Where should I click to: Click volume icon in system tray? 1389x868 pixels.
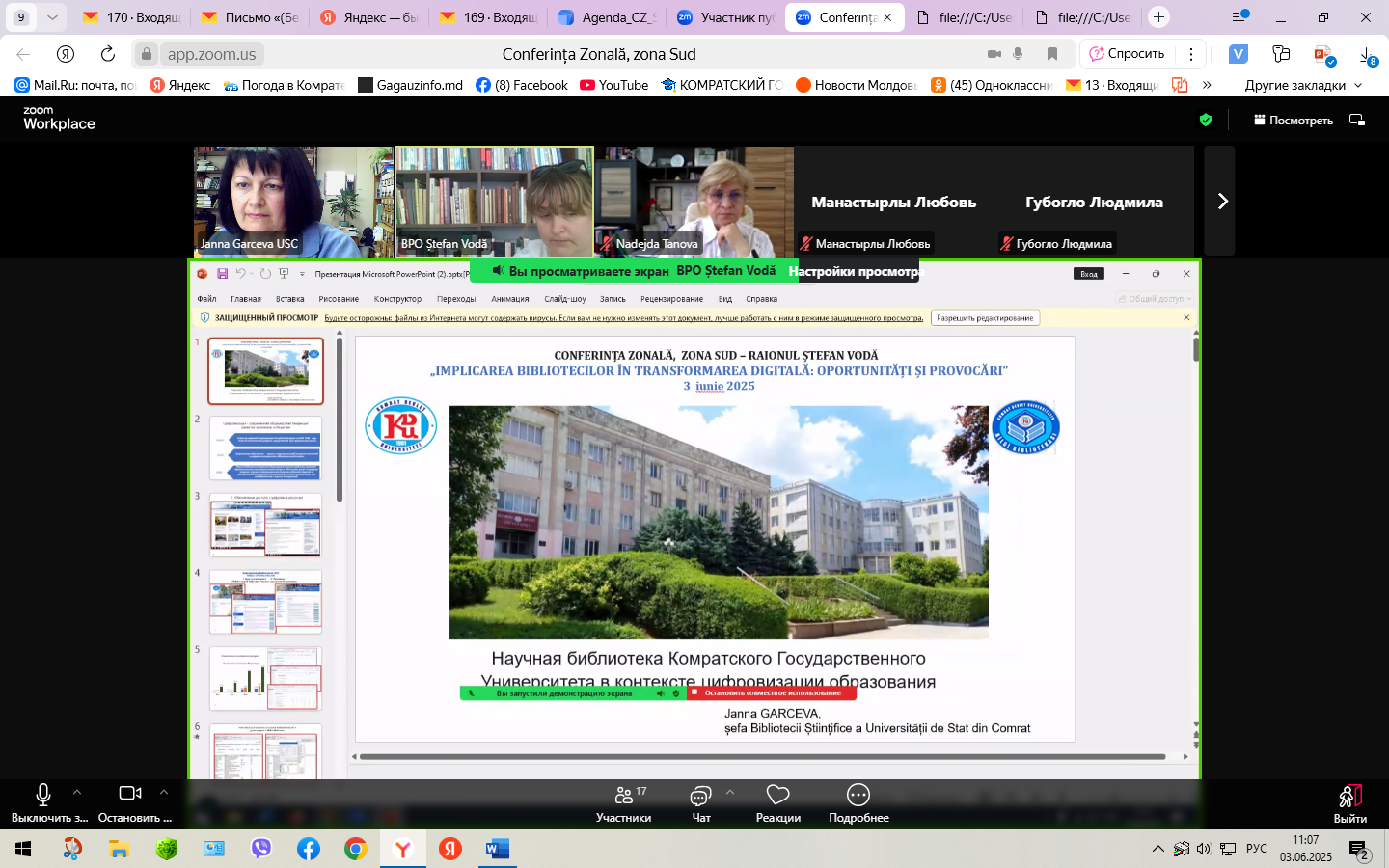[x=1204, y=849]
